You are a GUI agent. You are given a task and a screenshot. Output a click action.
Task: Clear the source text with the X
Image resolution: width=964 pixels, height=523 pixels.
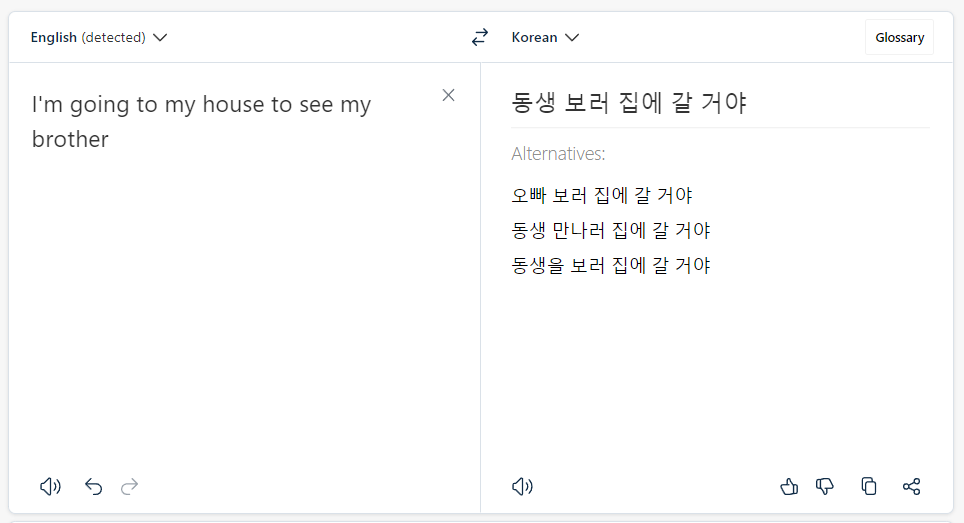(x=448, y=95)
